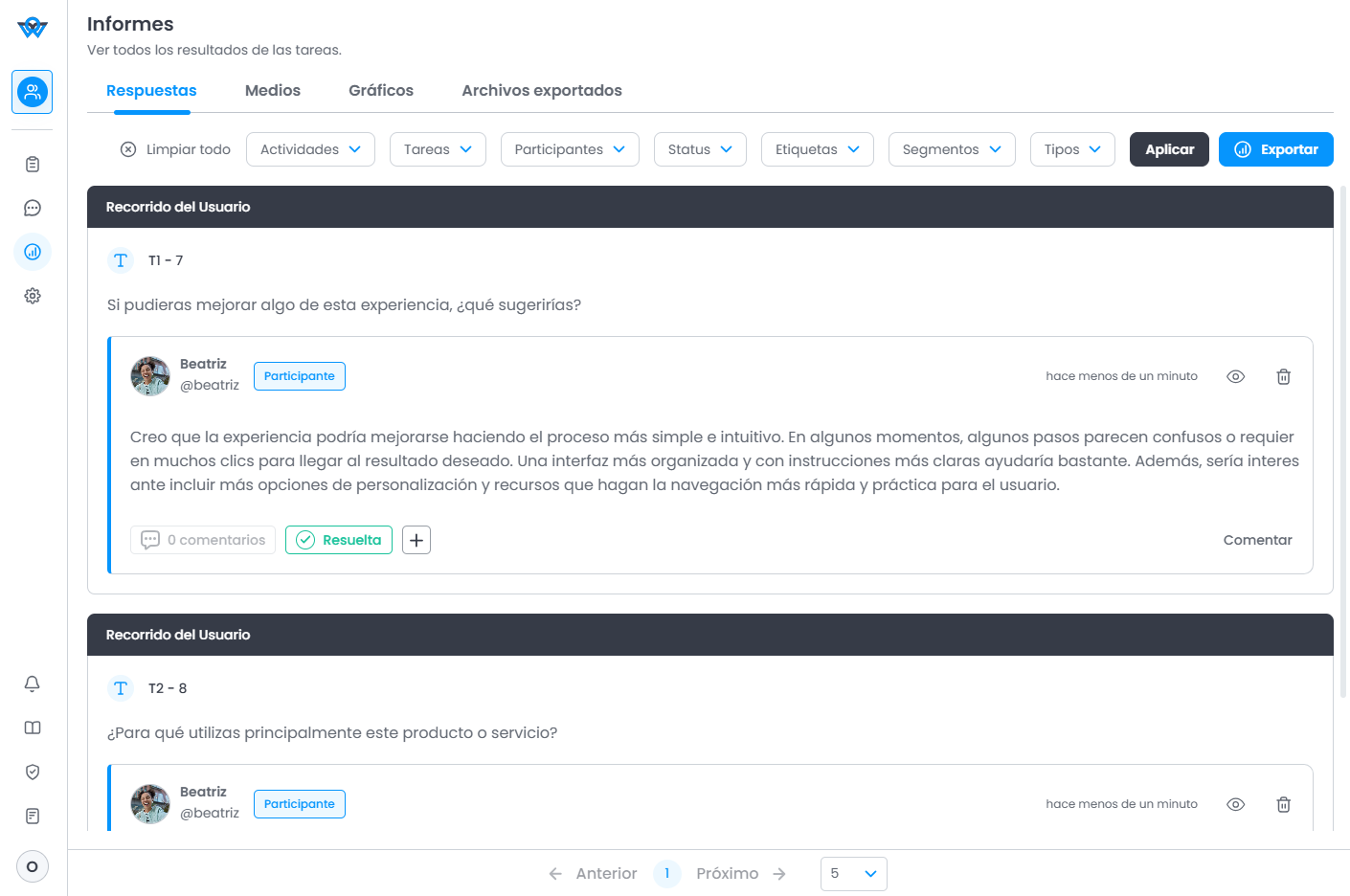This screenshot has height=896, width=1350.
Task: Click the text type icon next to T1 - 7
Action: 121,260
